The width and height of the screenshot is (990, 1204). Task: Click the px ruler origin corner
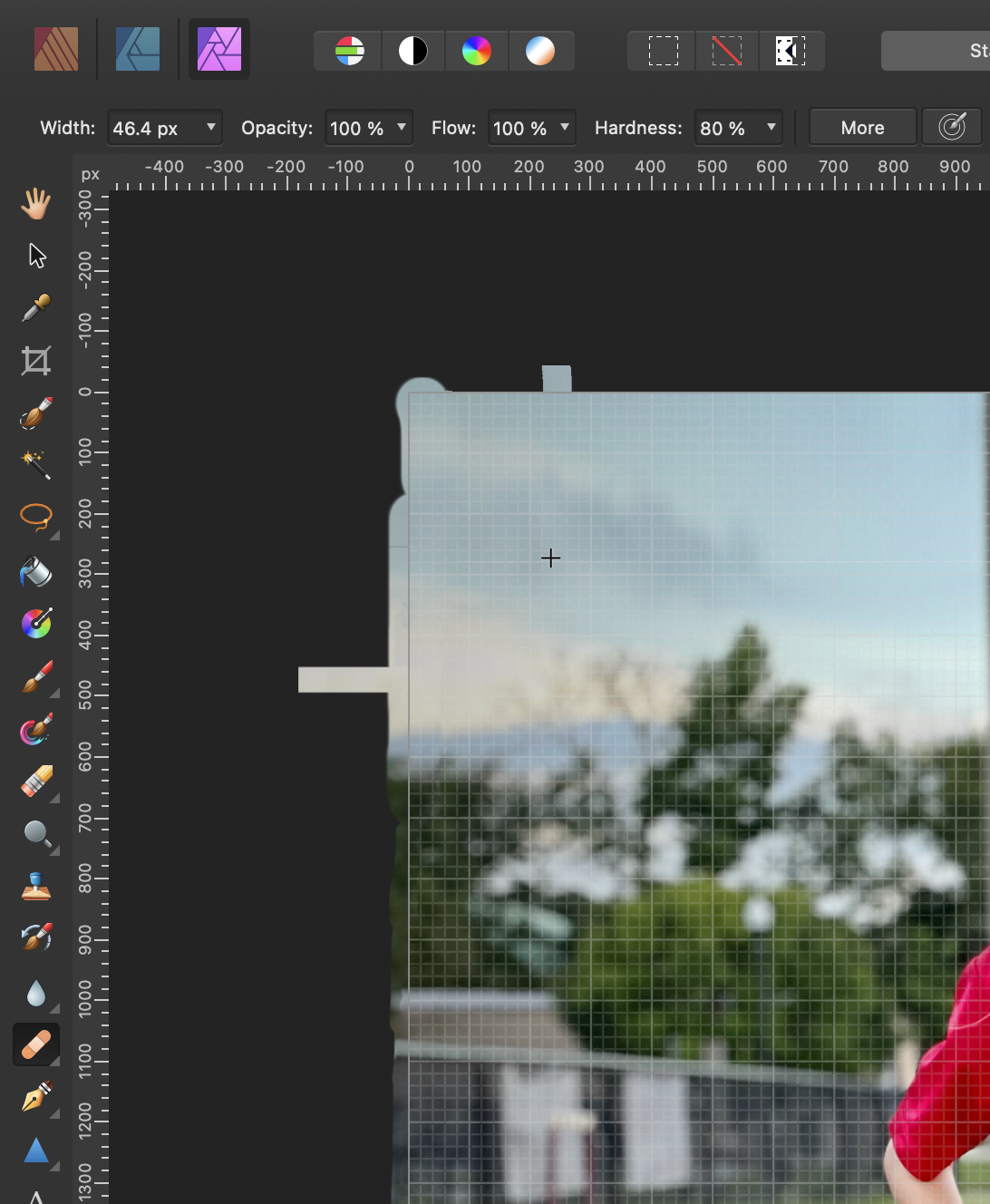pos(91,174)
